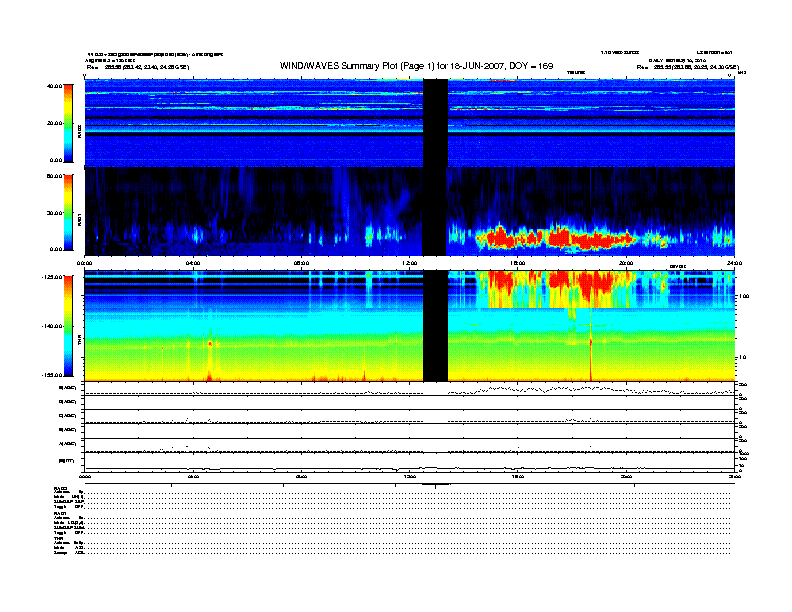This screenshot has height=612, width=792.
Task: Click the 16:00 time label under RAD1 spectrogram
Action: [518, 263]
